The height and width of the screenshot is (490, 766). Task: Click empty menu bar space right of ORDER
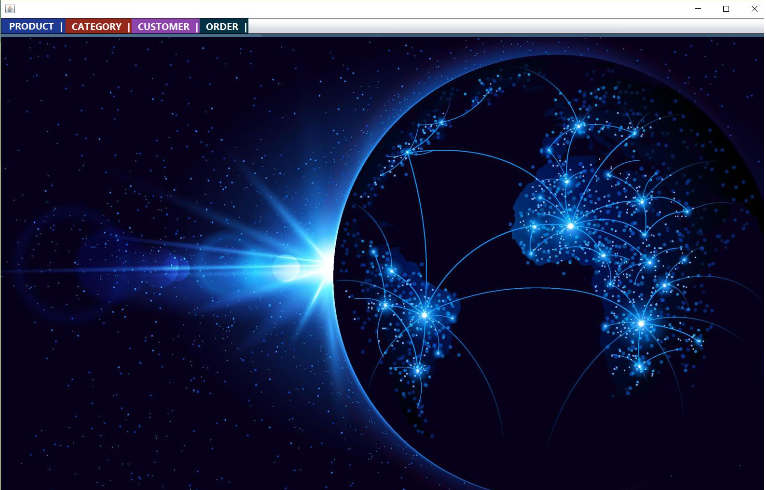pos(500,27)
